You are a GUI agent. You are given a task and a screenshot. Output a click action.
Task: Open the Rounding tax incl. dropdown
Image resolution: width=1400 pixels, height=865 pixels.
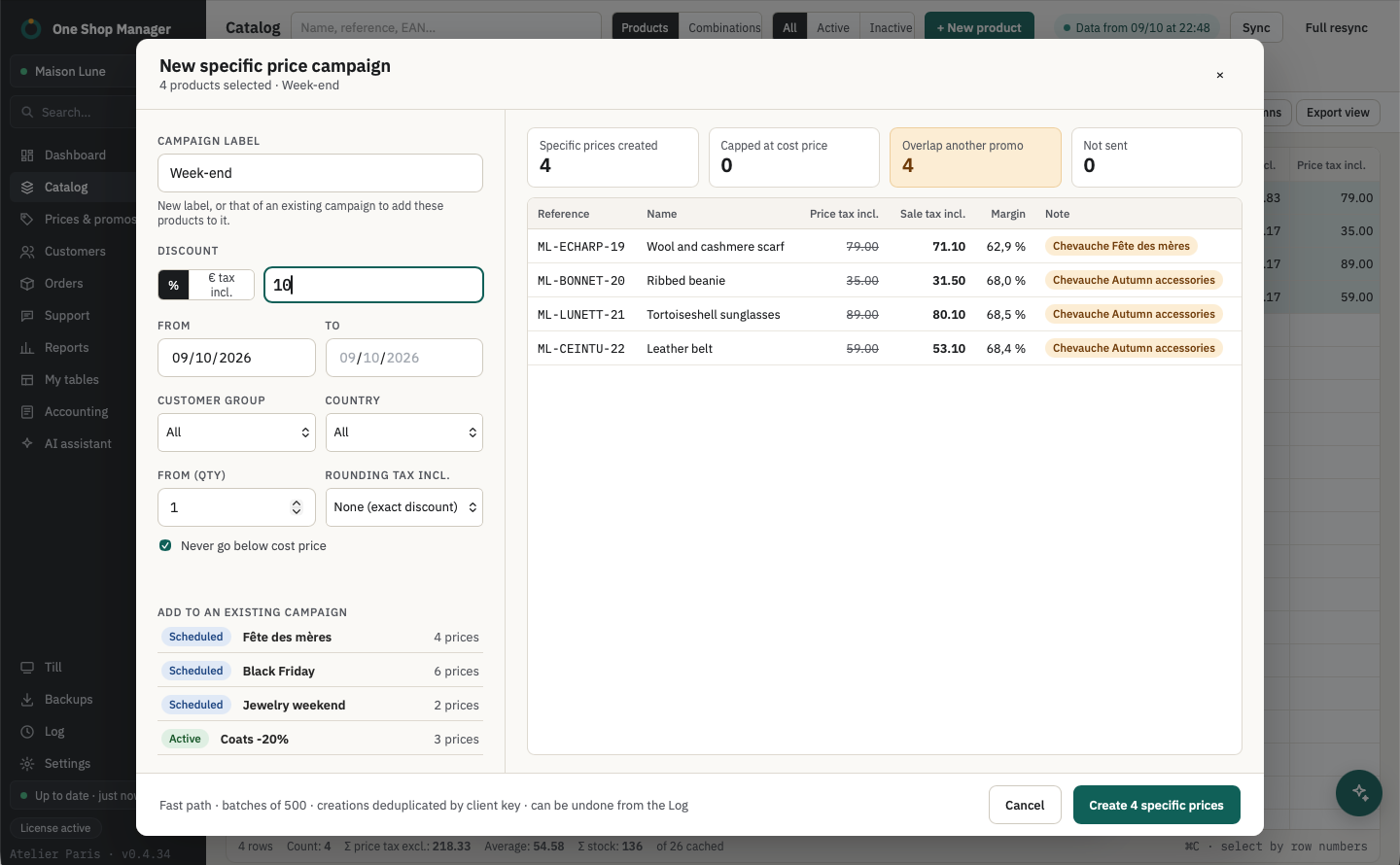(x=404, y=507)
